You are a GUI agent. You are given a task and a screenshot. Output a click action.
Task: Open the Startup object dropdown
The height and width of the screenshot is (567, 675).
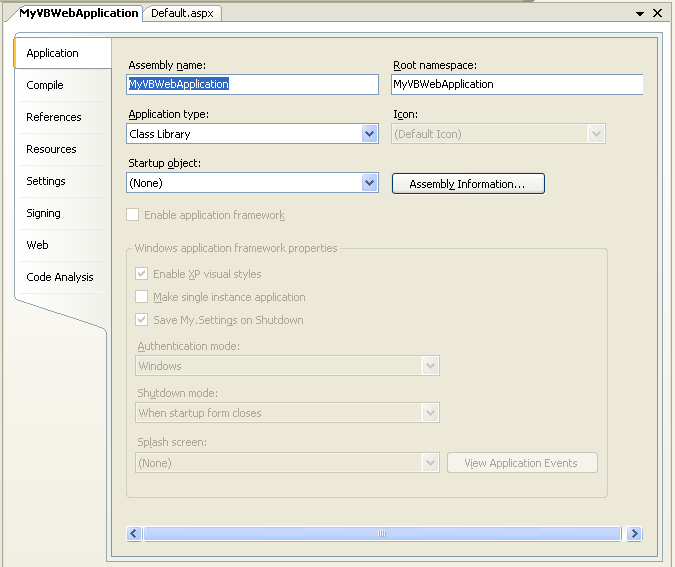[369, 183]
